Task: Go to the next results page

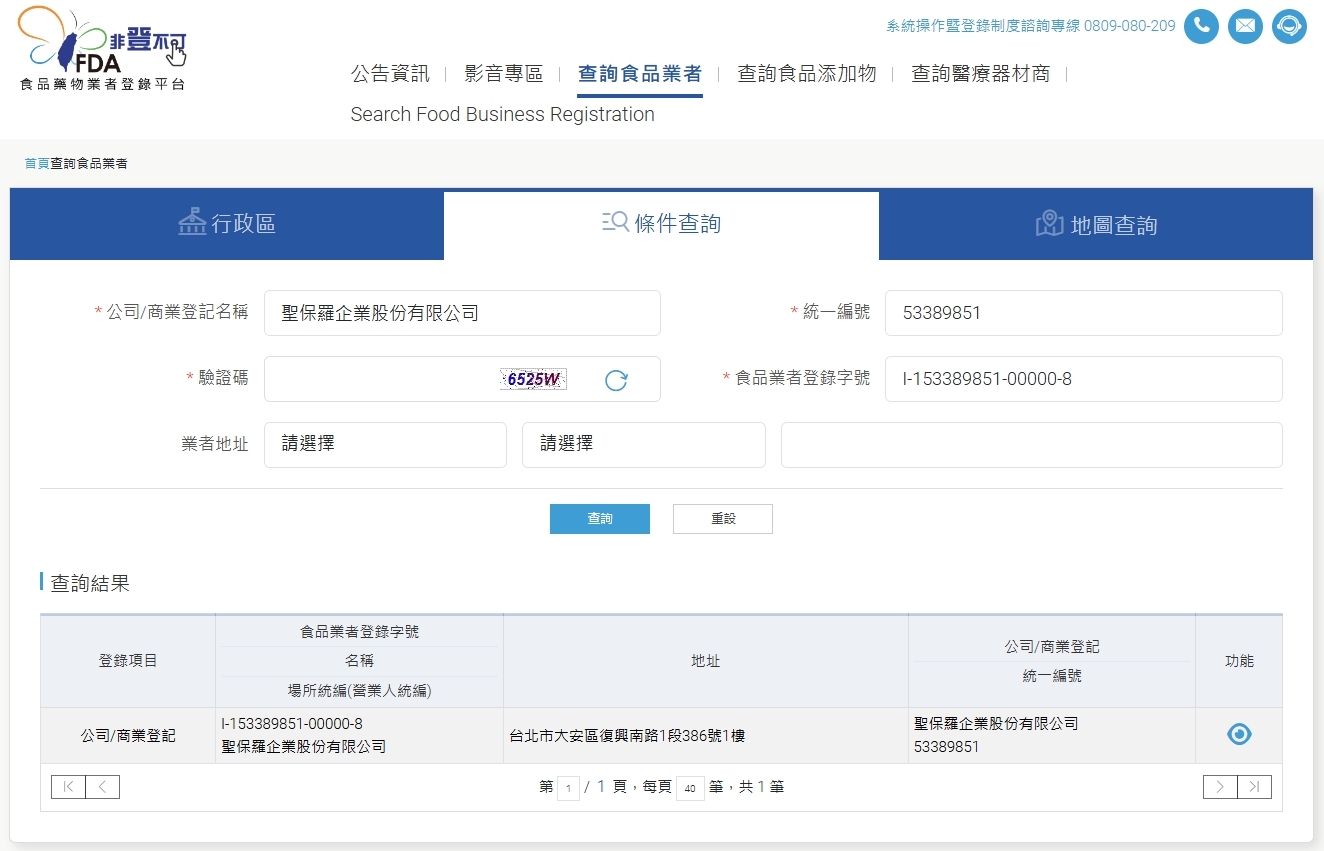Action: [1220, 787]
